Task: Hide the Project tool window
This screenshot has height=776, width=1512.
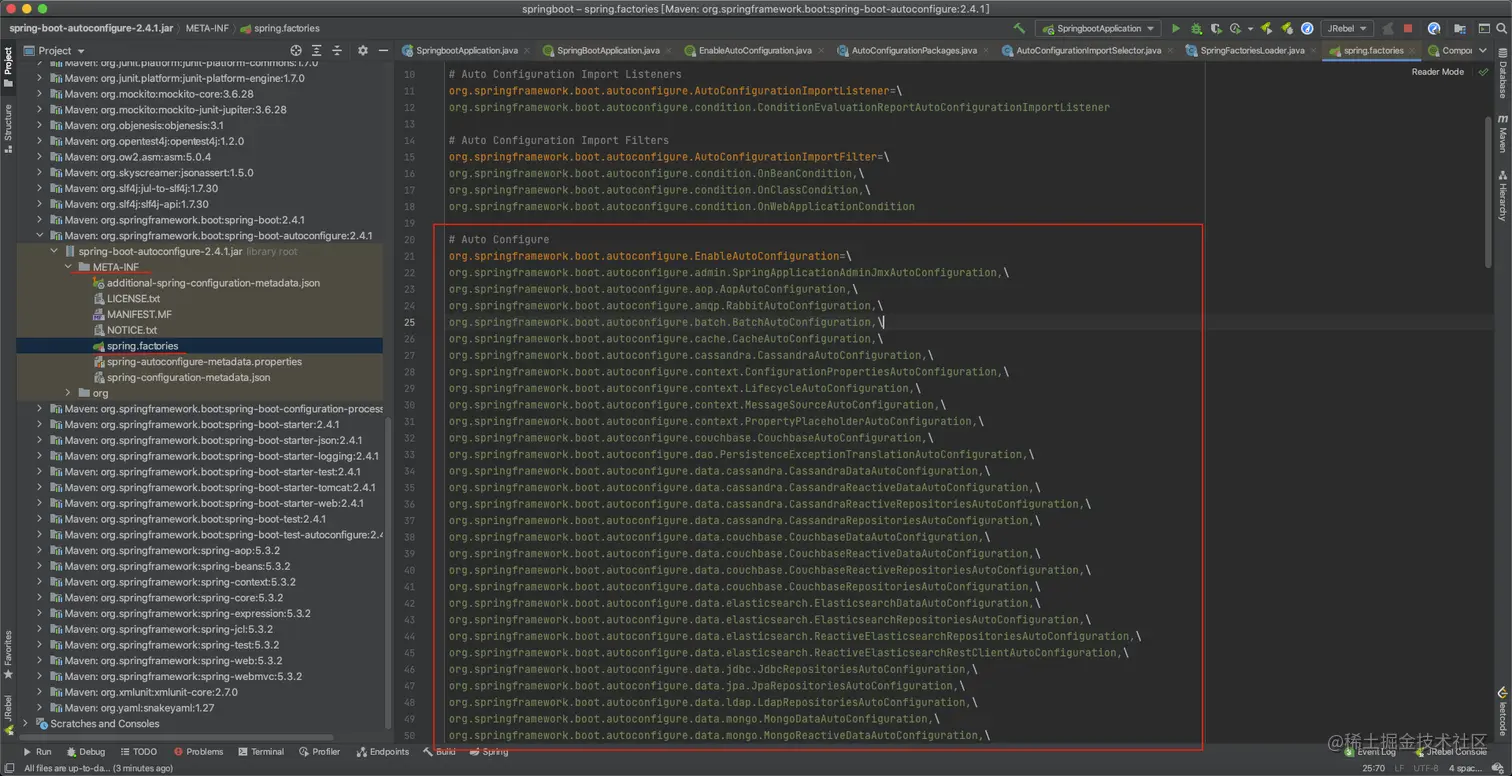Action: click(x=383, y=50)
